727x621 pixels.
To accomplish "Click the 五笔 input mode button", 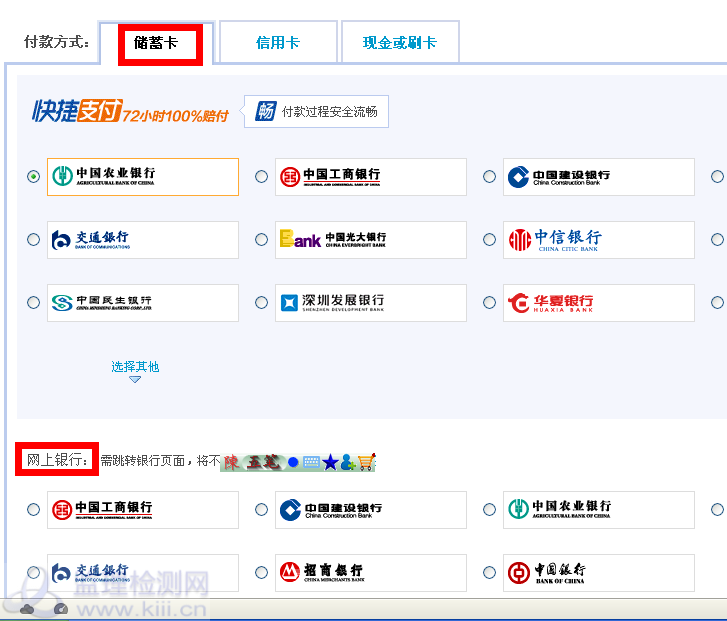I will pos(263,462).
